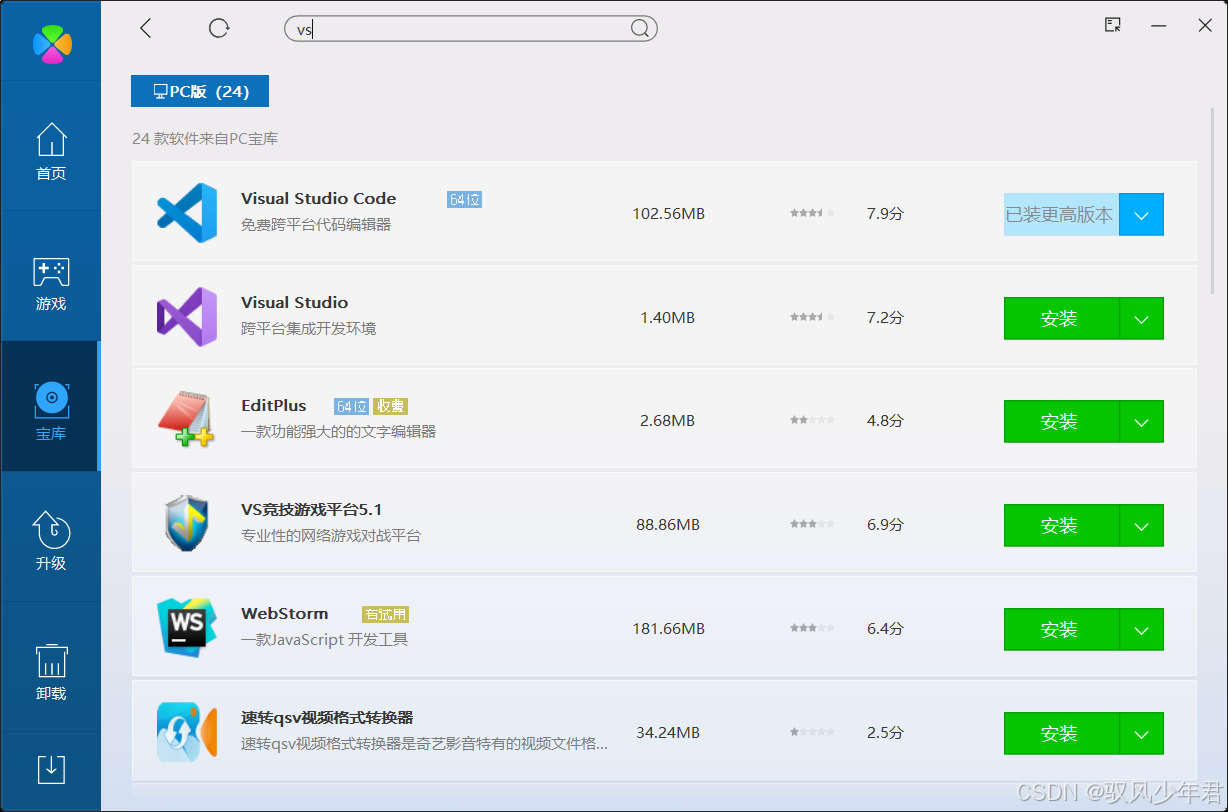This screenshot has height=812, width=1228.
Task: Click the 64位 badge on Visual Studio Code
Action: [x=465, y=199]
